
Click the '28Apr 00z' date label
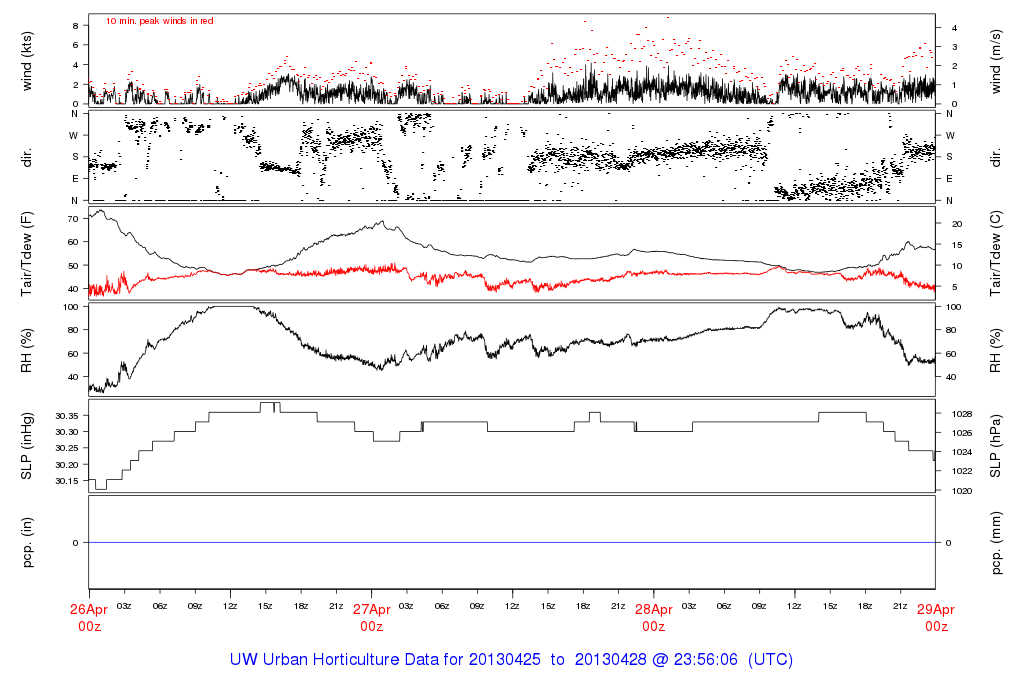(x=654, y=618)
